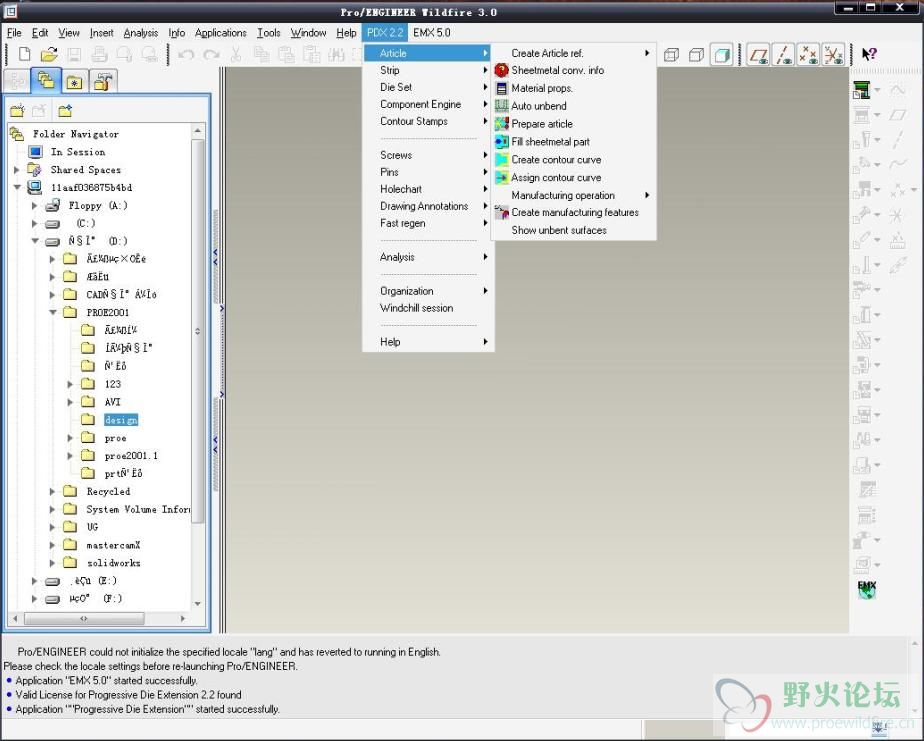
Task: Click horizontal scroll-right arrow in tree
Action: point(183,618)
